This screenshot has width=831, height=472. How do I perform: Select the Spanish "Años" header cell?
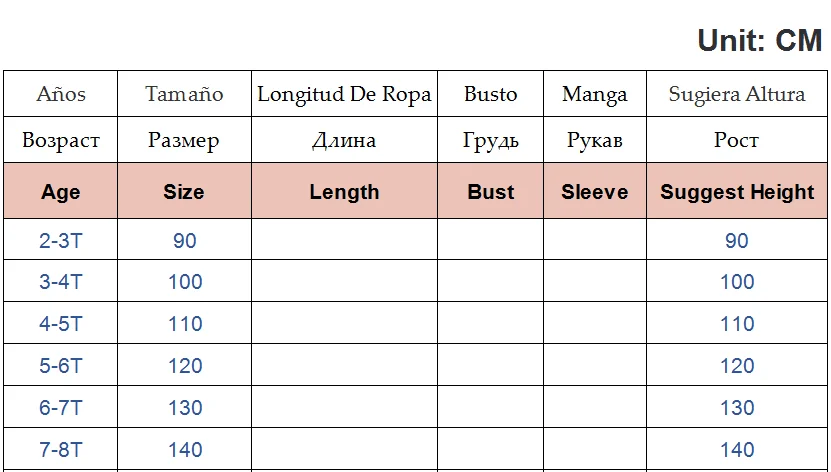click(61, 95)
